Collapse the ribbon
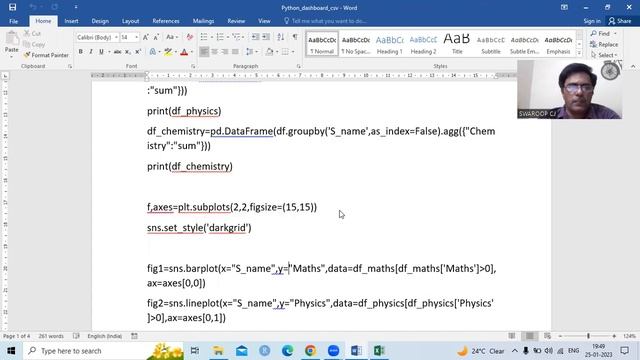The image size is (640, 360). [x=633, y=66]
